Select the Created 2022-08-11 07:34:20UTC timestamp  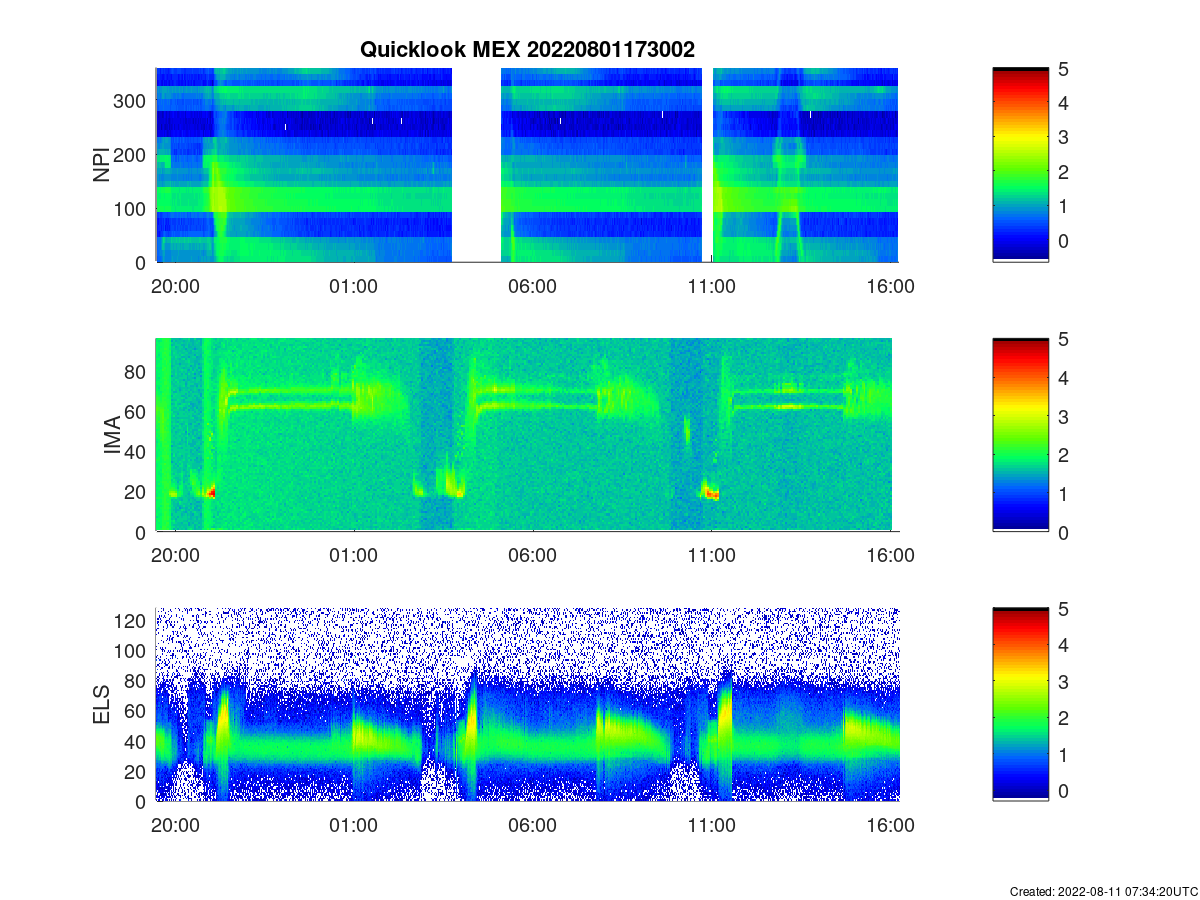(x=1103, y=891)
